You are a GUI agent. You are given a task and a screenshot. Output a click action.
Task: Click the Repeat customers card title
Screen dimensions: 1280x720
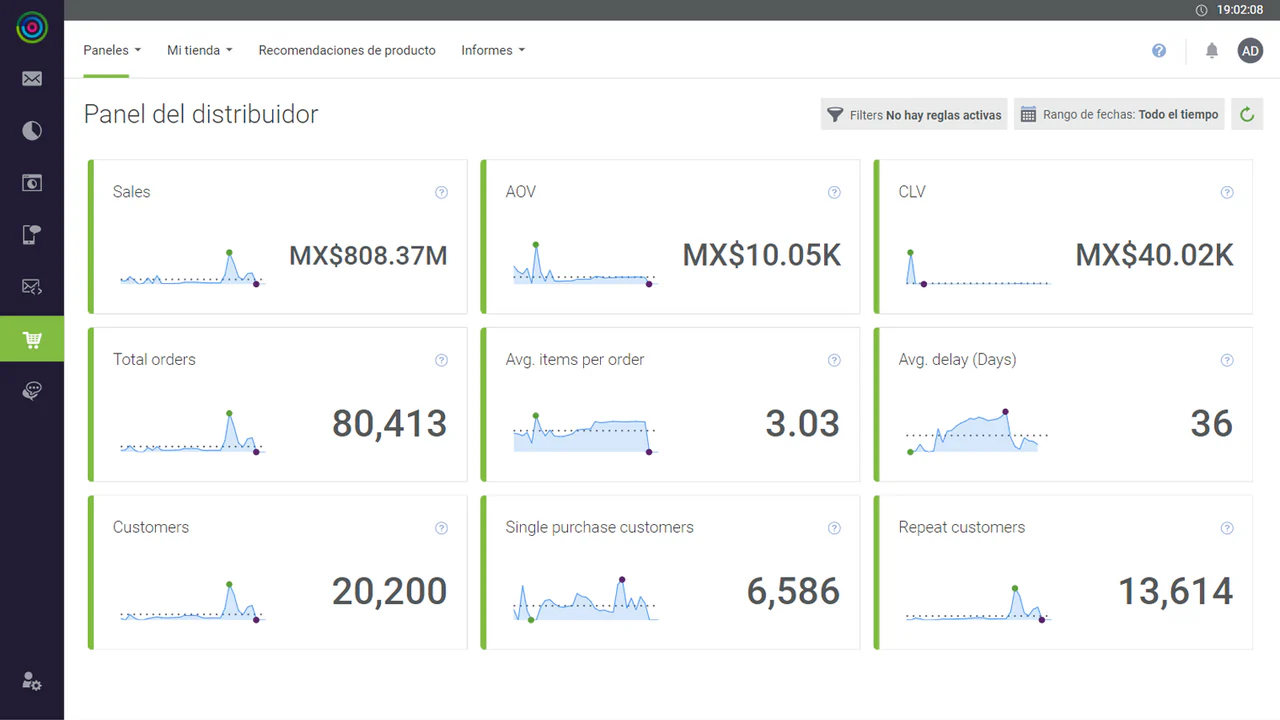pos(962,528)
